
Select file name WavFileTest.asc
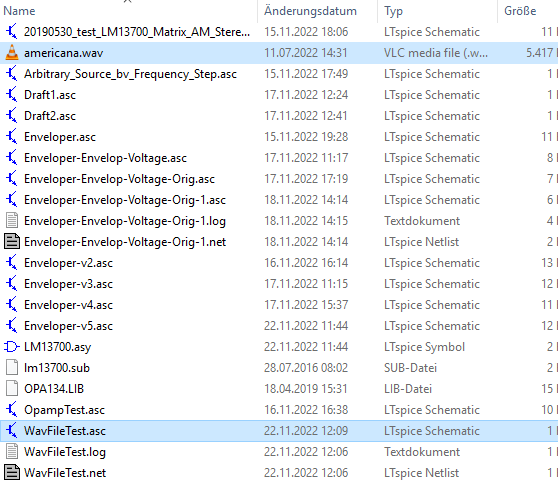click(65, 431)
